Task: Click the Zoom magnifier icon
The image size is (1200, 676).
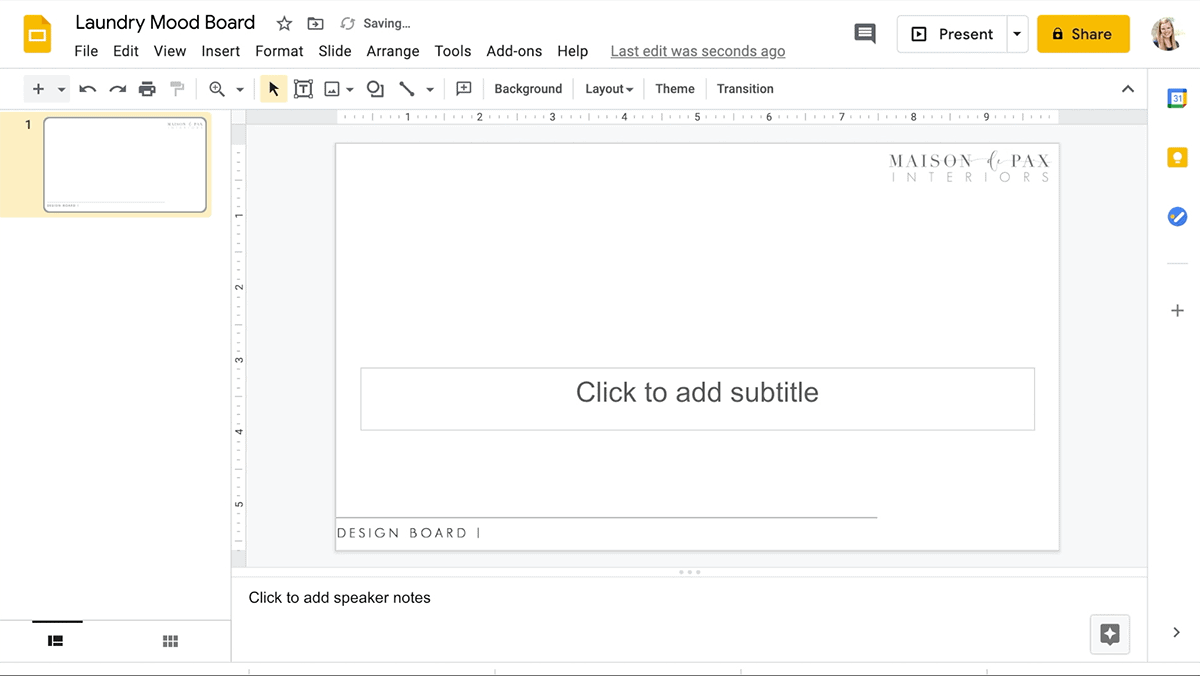Action: click(217, 89)
